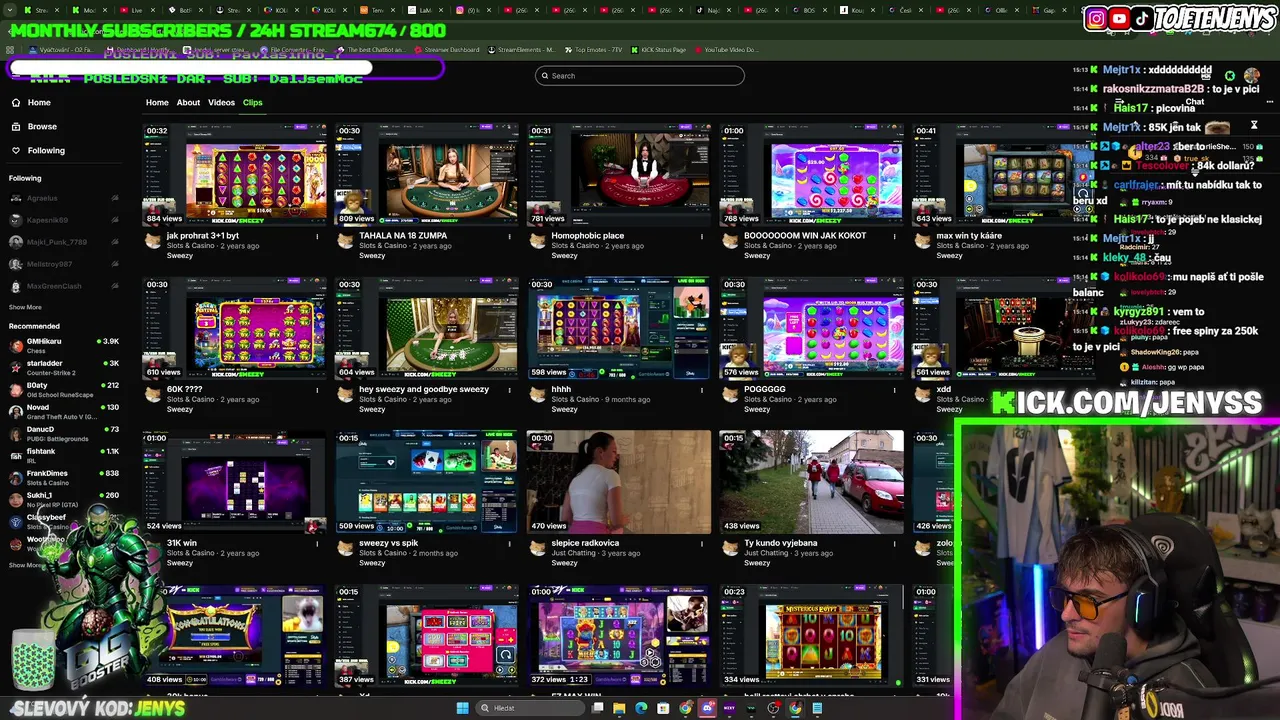Switch to the channel Home tab

[x=157, y=102]
